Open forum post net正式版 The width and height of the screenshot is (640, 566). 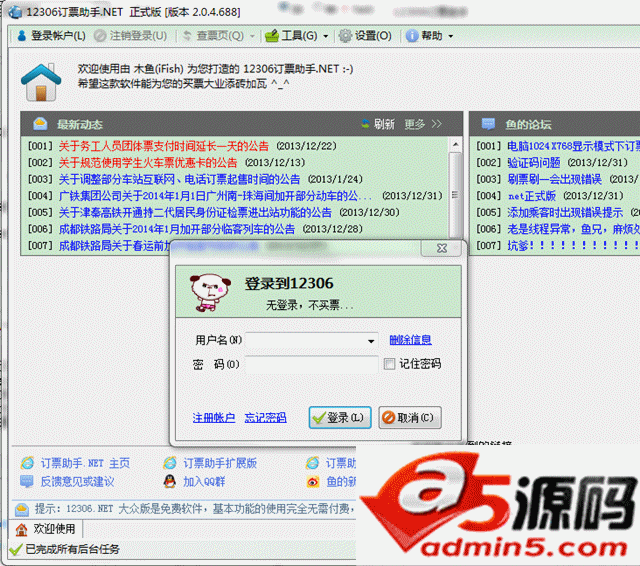pos(531,196)
